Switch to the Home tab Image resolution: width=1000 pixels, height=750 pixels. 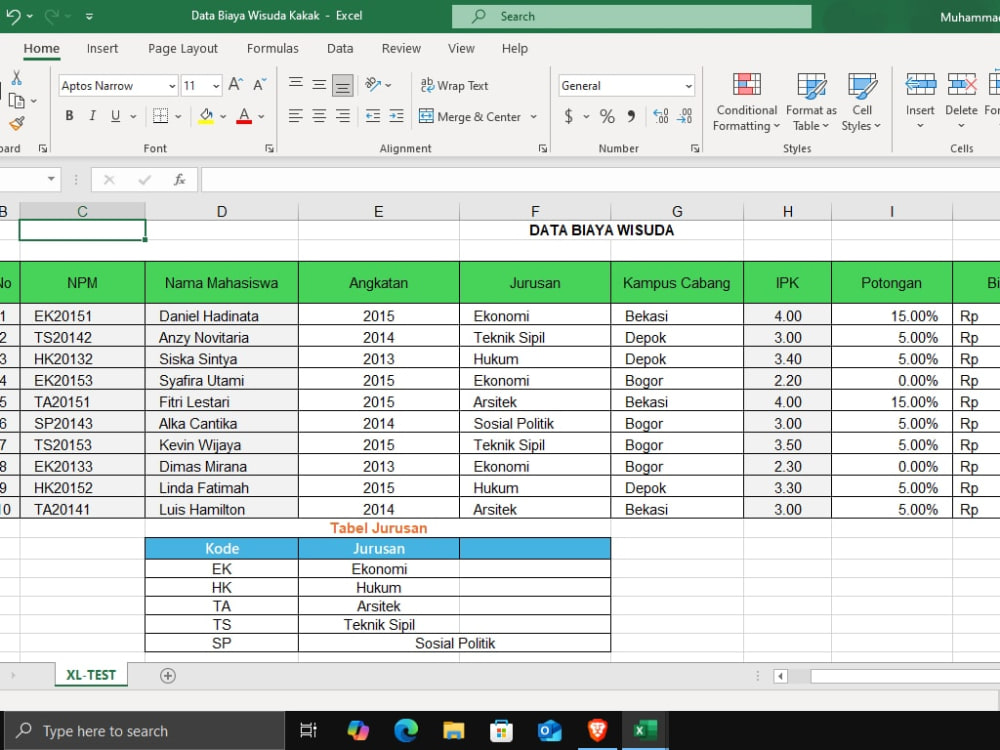[x=41, y=48]
